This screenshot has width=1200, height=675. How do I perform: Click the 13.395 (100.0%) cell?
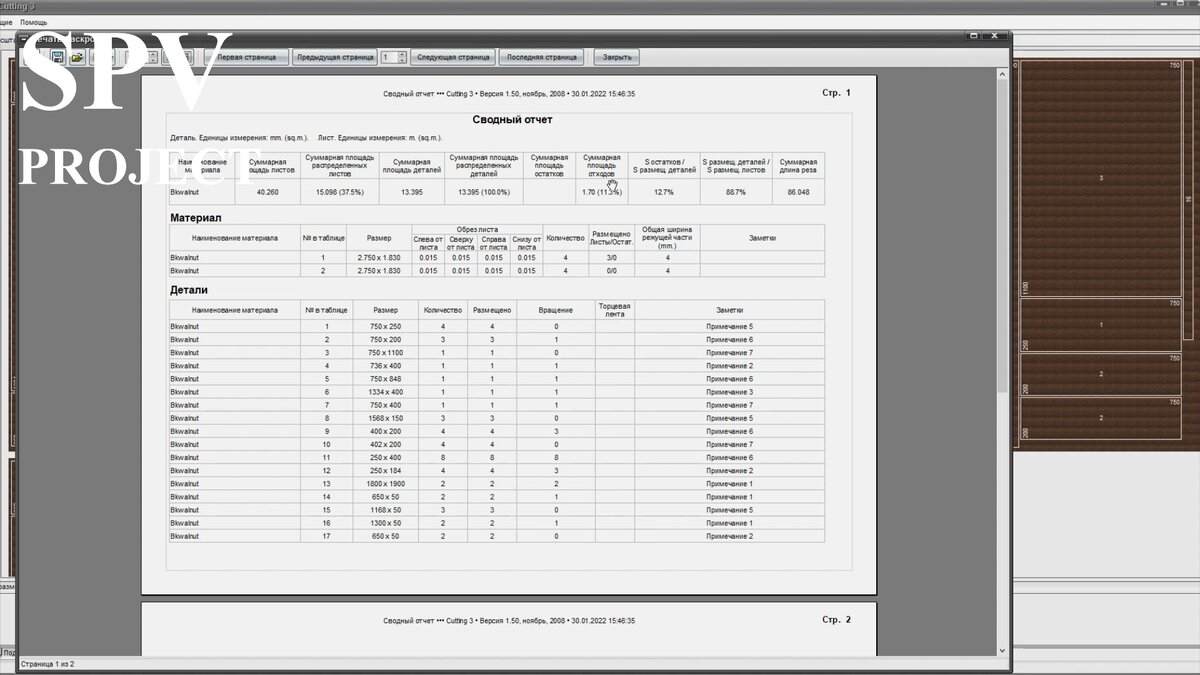(483, 192)
